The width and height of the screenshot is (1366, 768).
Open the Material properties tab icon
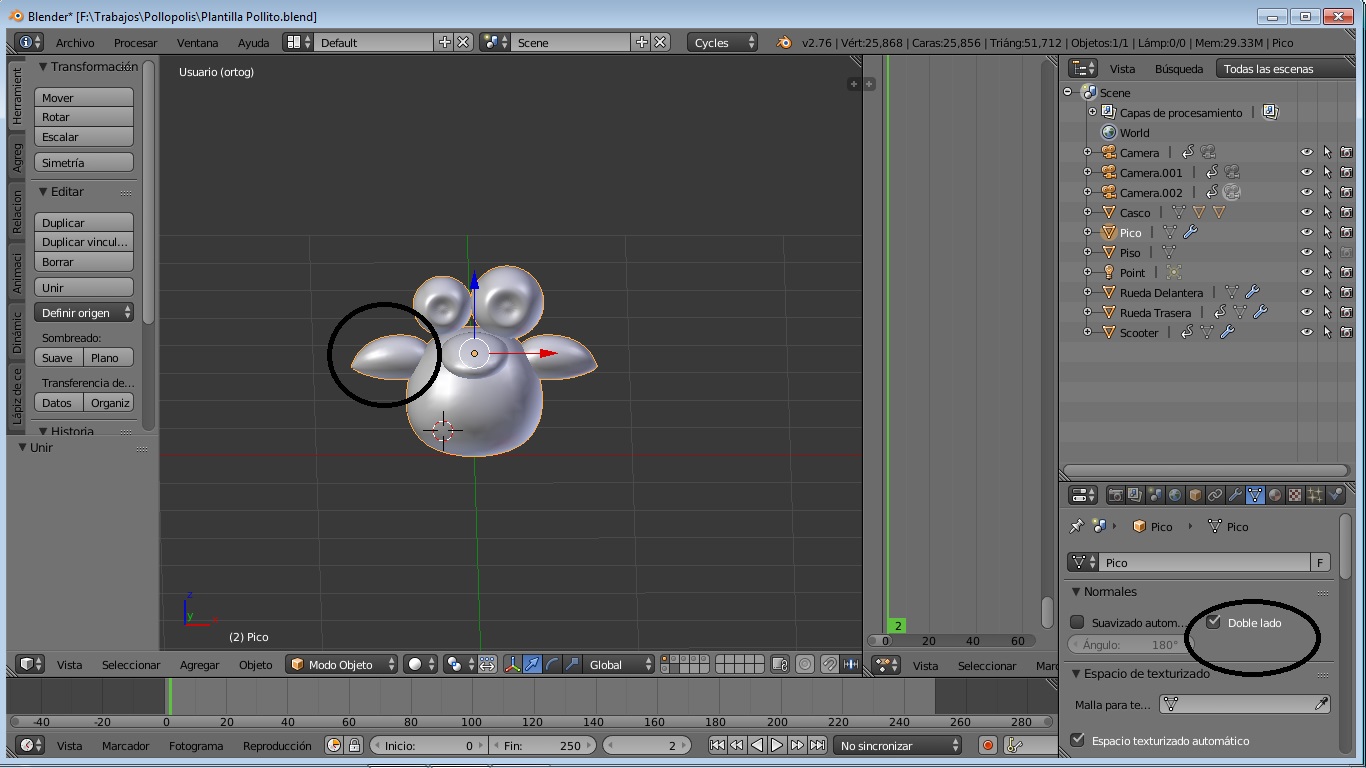coord(1275,495)
